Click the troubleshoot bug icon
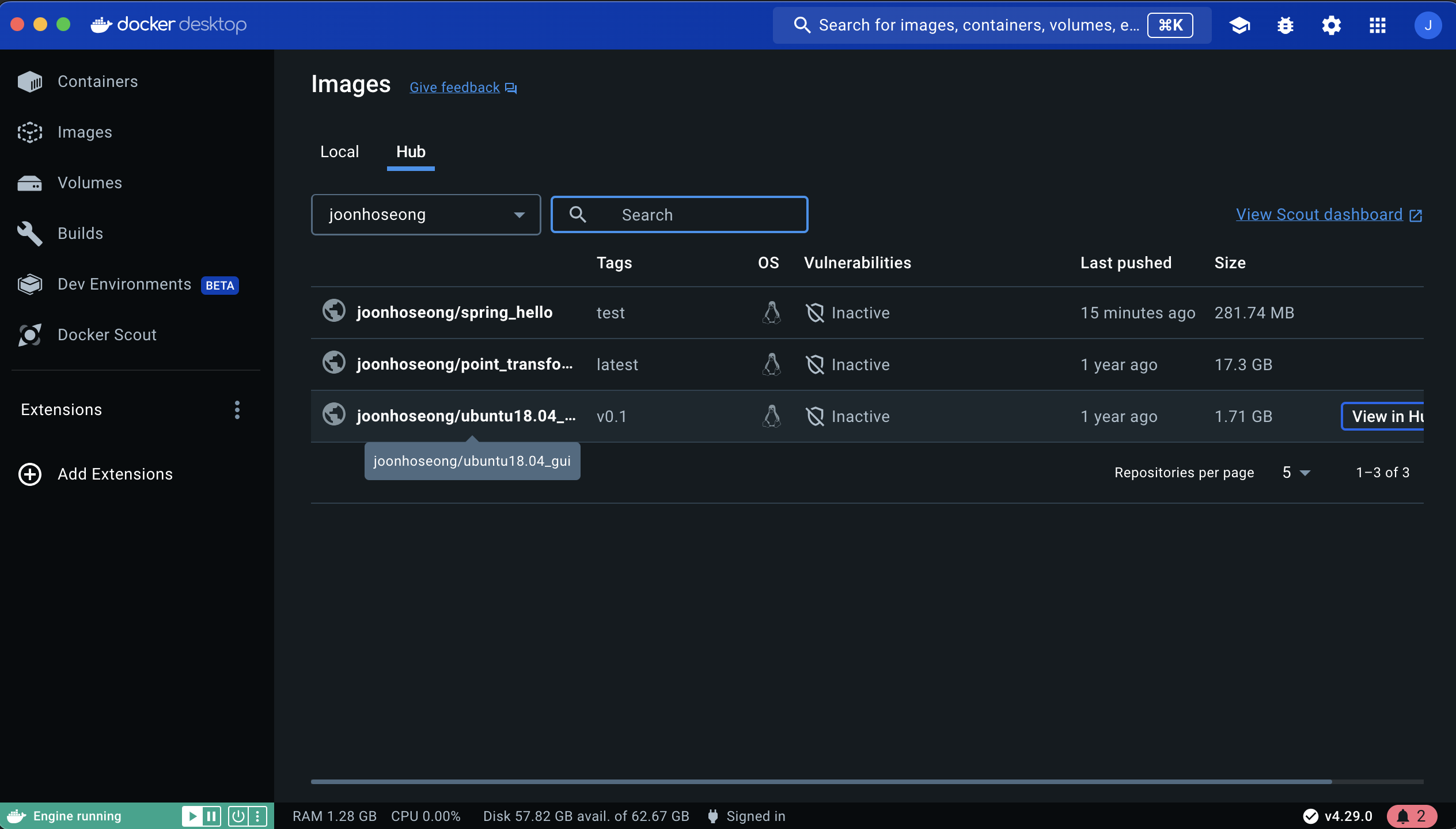The image size is (1456, 829). [1286, 25]
